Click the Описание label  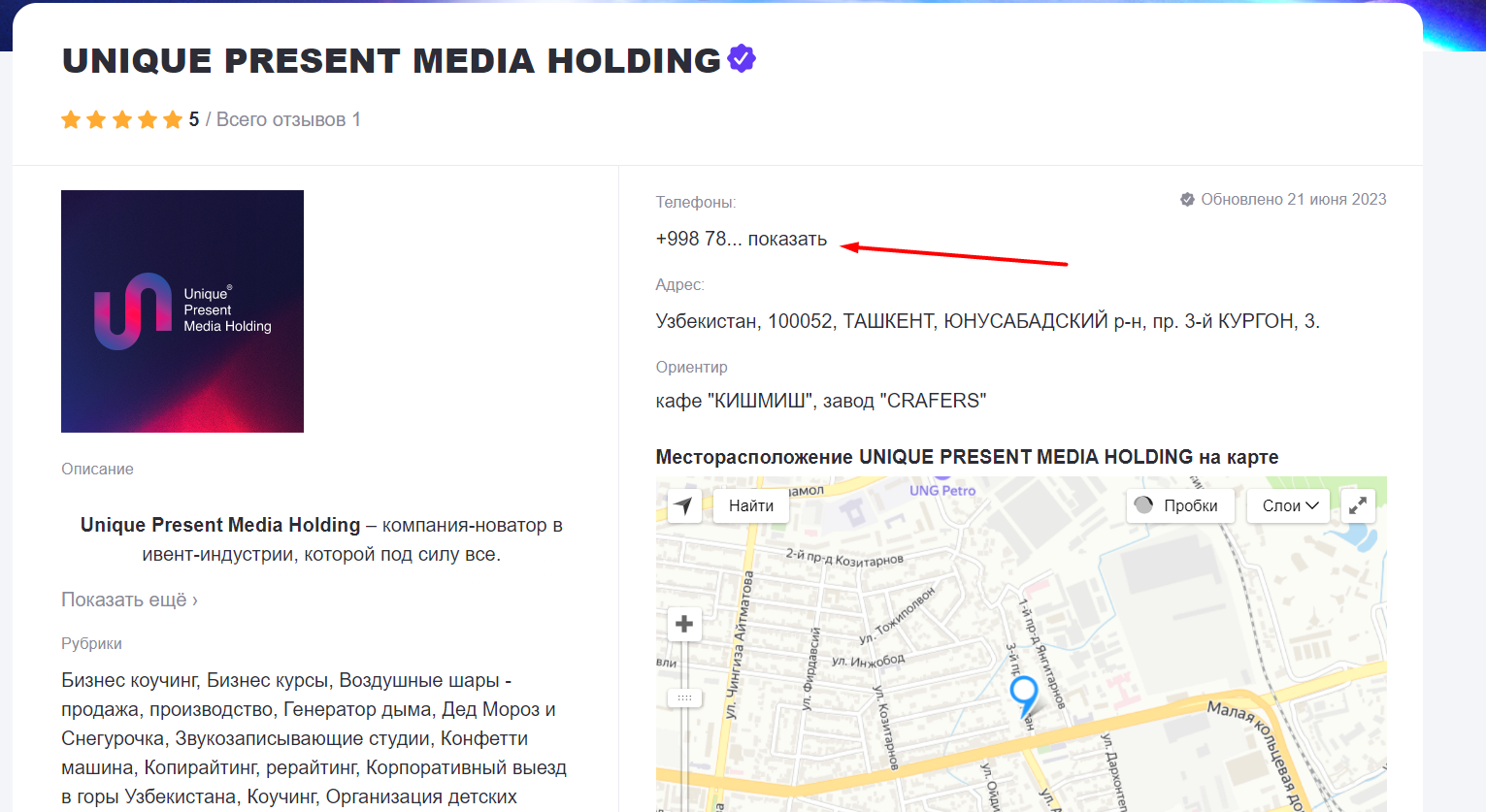[x=98, y=470]
